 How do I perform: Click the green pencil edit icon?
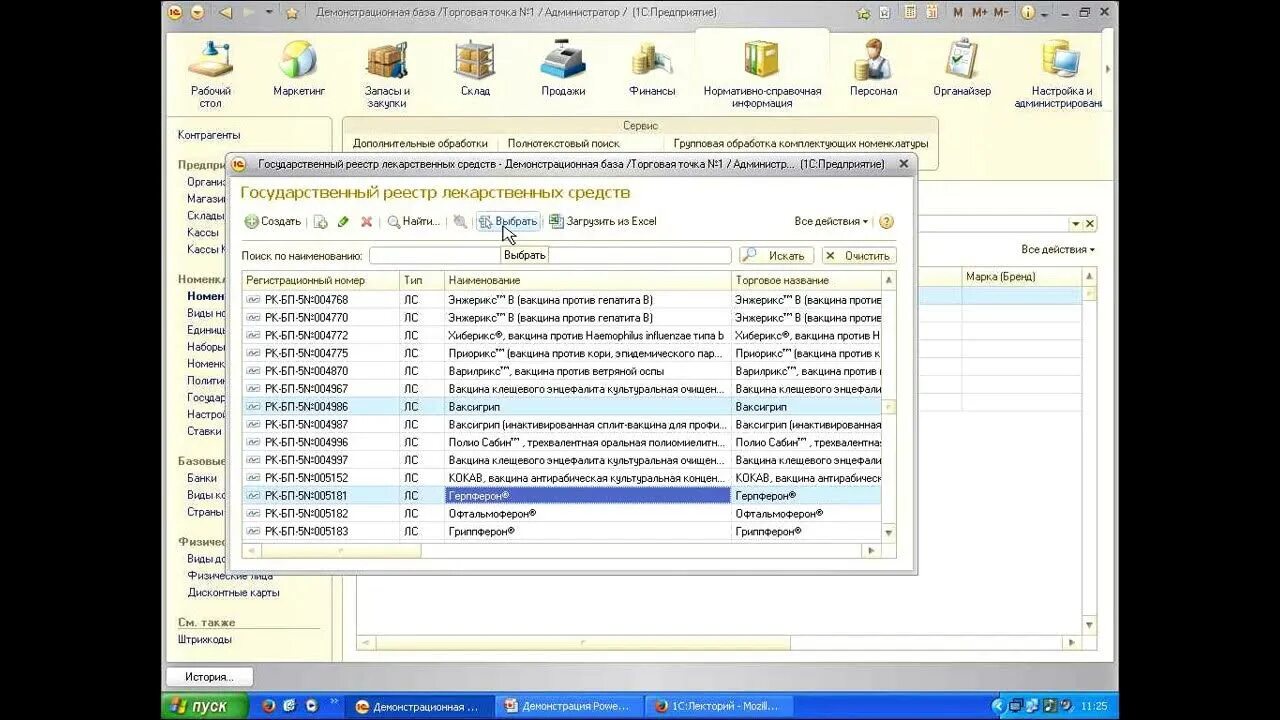pos(343,222)
